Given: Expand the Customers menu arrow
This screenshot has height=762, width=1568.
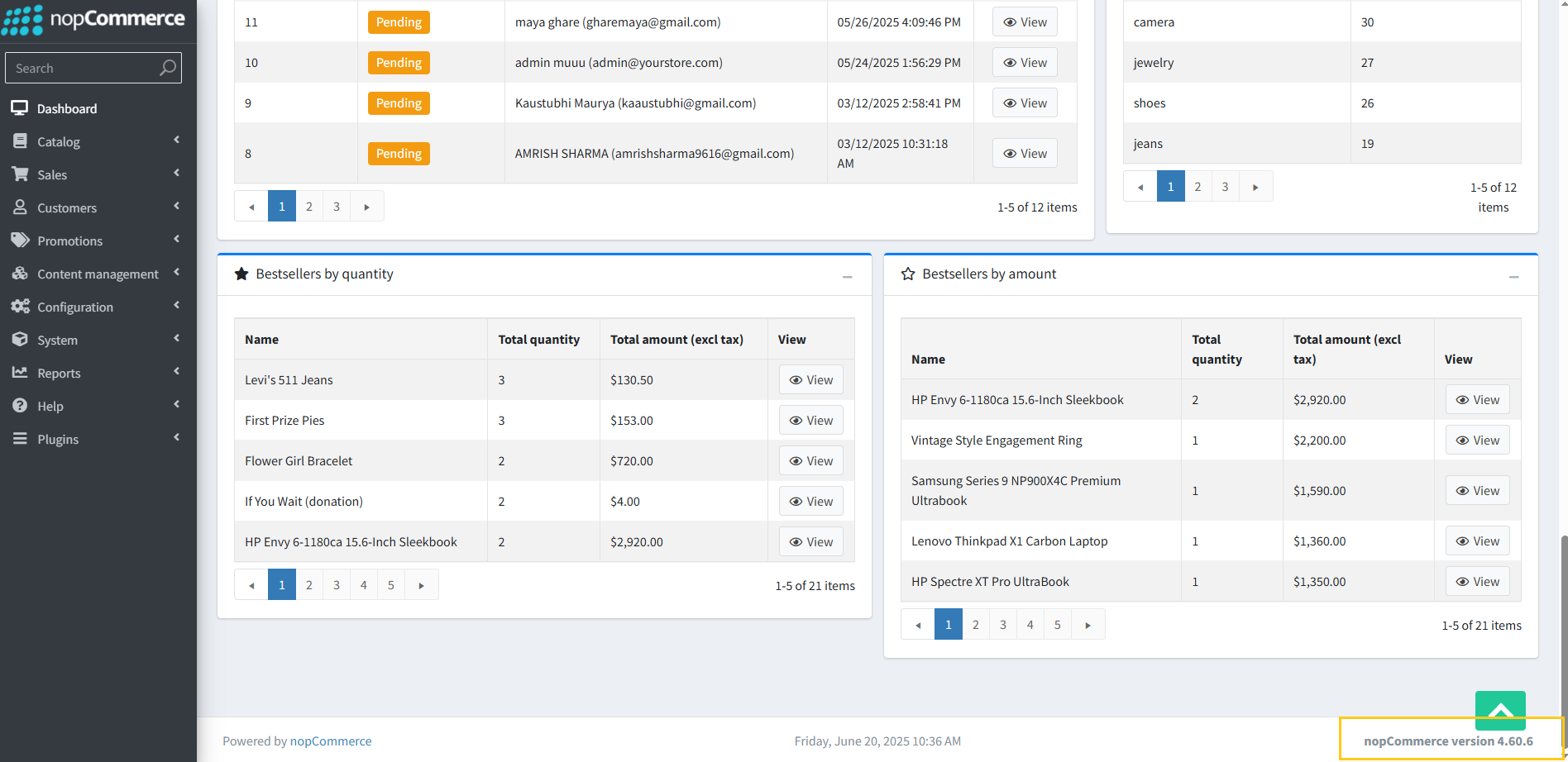Looking at the screenshot, I should [177, 207].
